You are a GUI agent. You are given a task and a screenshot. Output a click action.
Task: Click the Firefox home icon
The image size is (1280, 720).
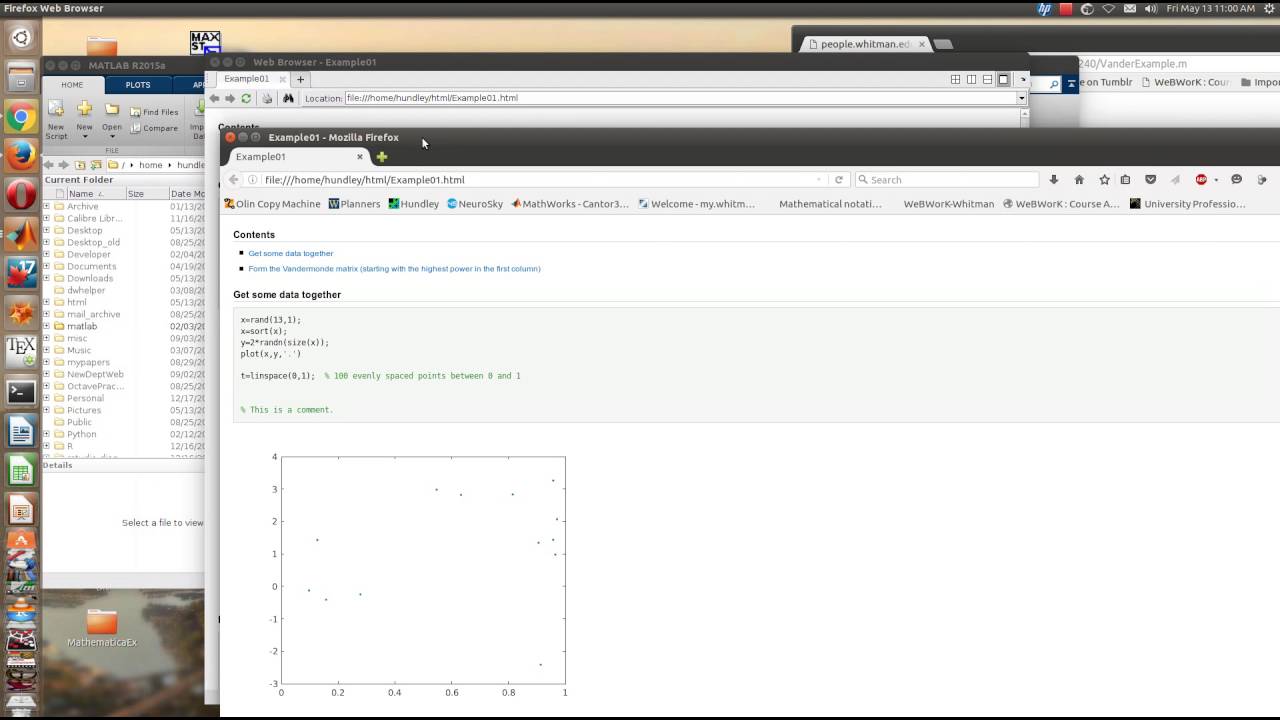[x=1079, y=180]
